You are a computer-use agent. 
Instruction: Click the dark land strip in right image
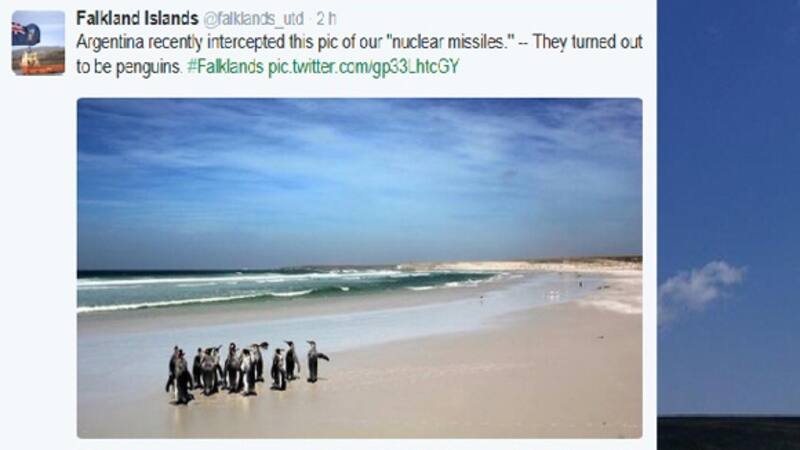(729, 433)
